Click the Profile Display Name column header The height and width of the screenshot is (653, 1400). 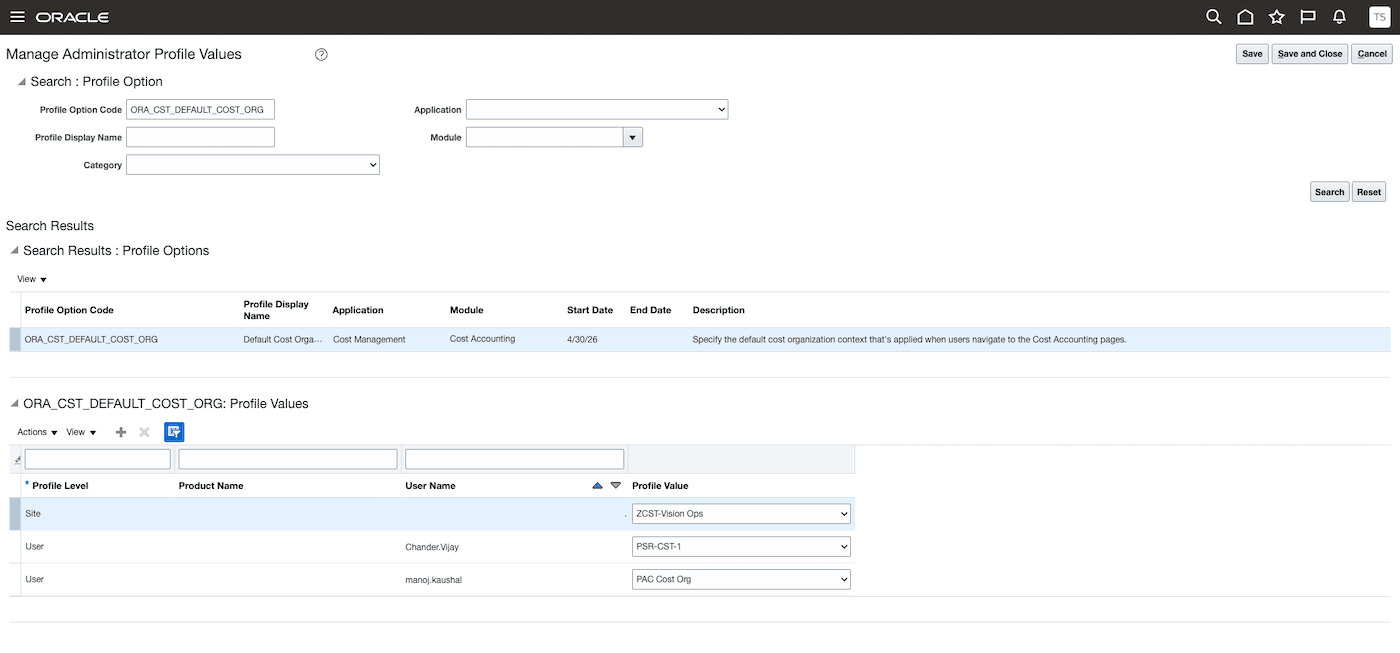coord(276,310)
